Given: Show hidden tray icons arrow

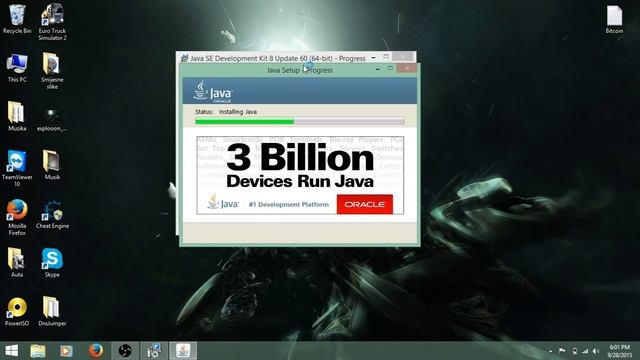Looking at the screenshot, I should 551,351.
